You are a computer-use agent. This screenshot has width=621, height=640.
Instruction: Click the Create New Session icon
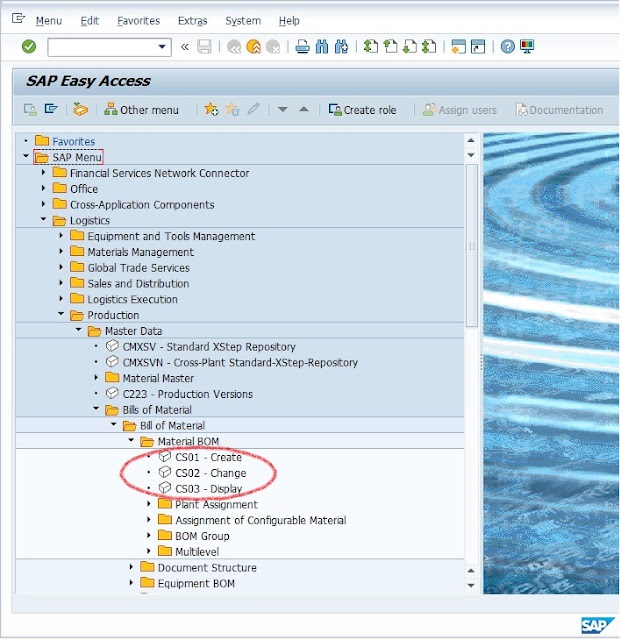(459, 47)
